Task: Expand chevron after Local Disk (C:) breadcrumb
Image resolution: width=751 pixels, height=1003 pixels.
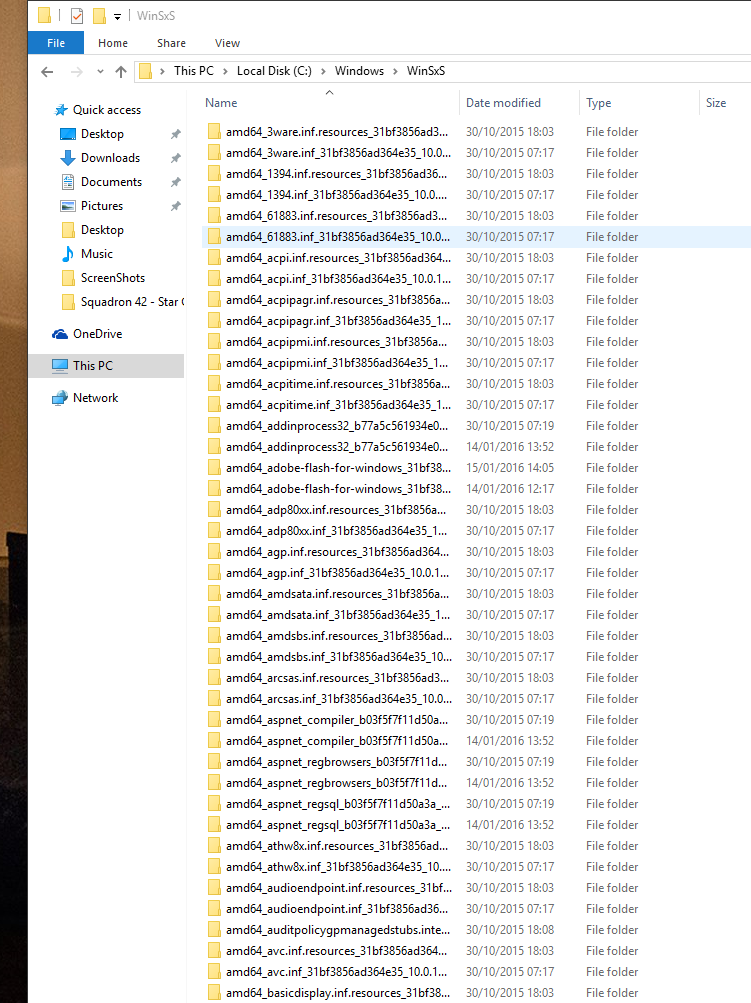Action: (x=323, y=71)
